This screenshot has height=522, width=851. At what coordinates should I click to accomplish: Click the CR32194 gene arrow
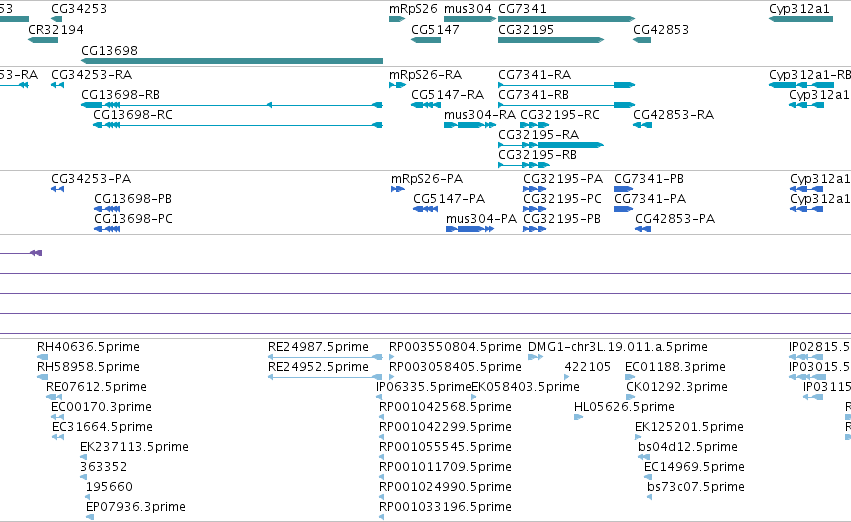click(43, 40)
